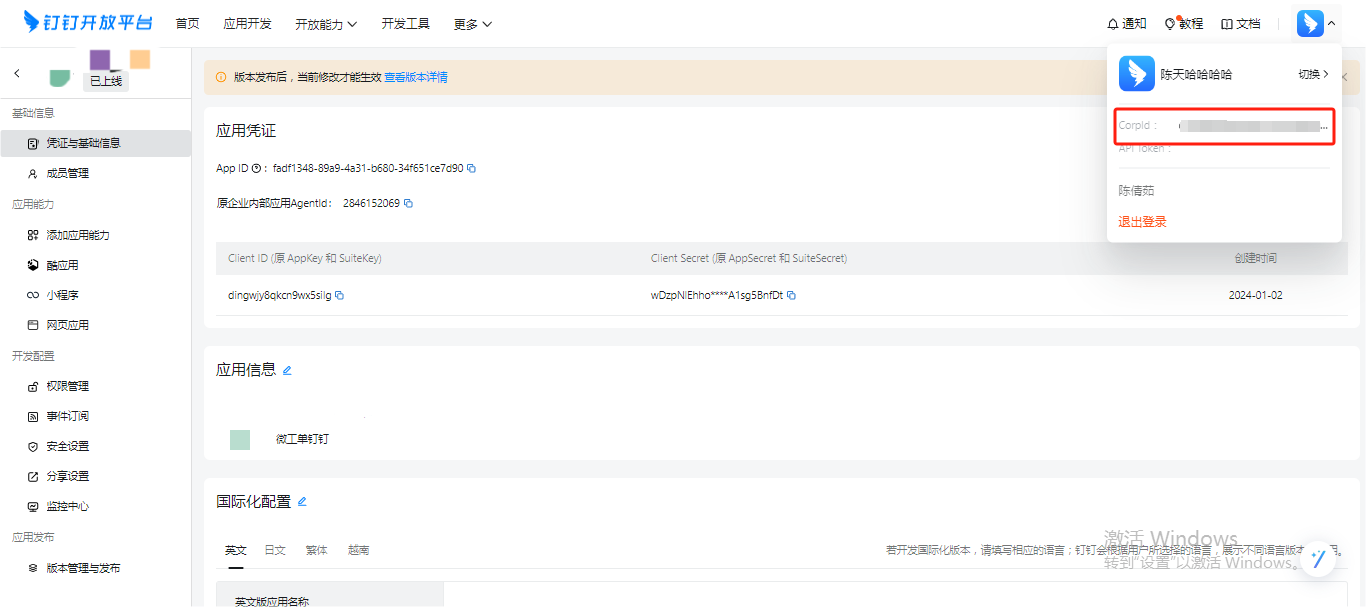The height and width of the screenshot is (607, 1366).
Task: Edit 应用信息 with pencil icon
Action: pyautogui.click(x=287, y=370)
